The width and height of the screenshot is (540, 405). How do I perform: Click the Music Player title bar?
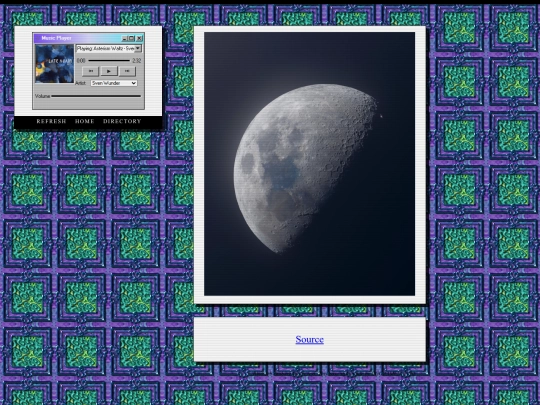coord(89,38)
